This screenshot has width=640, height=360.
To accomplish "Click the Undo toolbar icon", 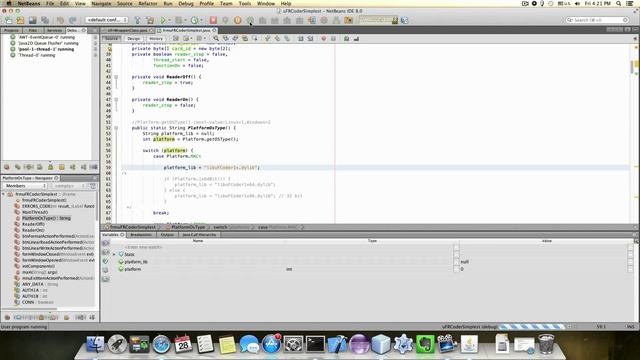I will click(60, 20).
